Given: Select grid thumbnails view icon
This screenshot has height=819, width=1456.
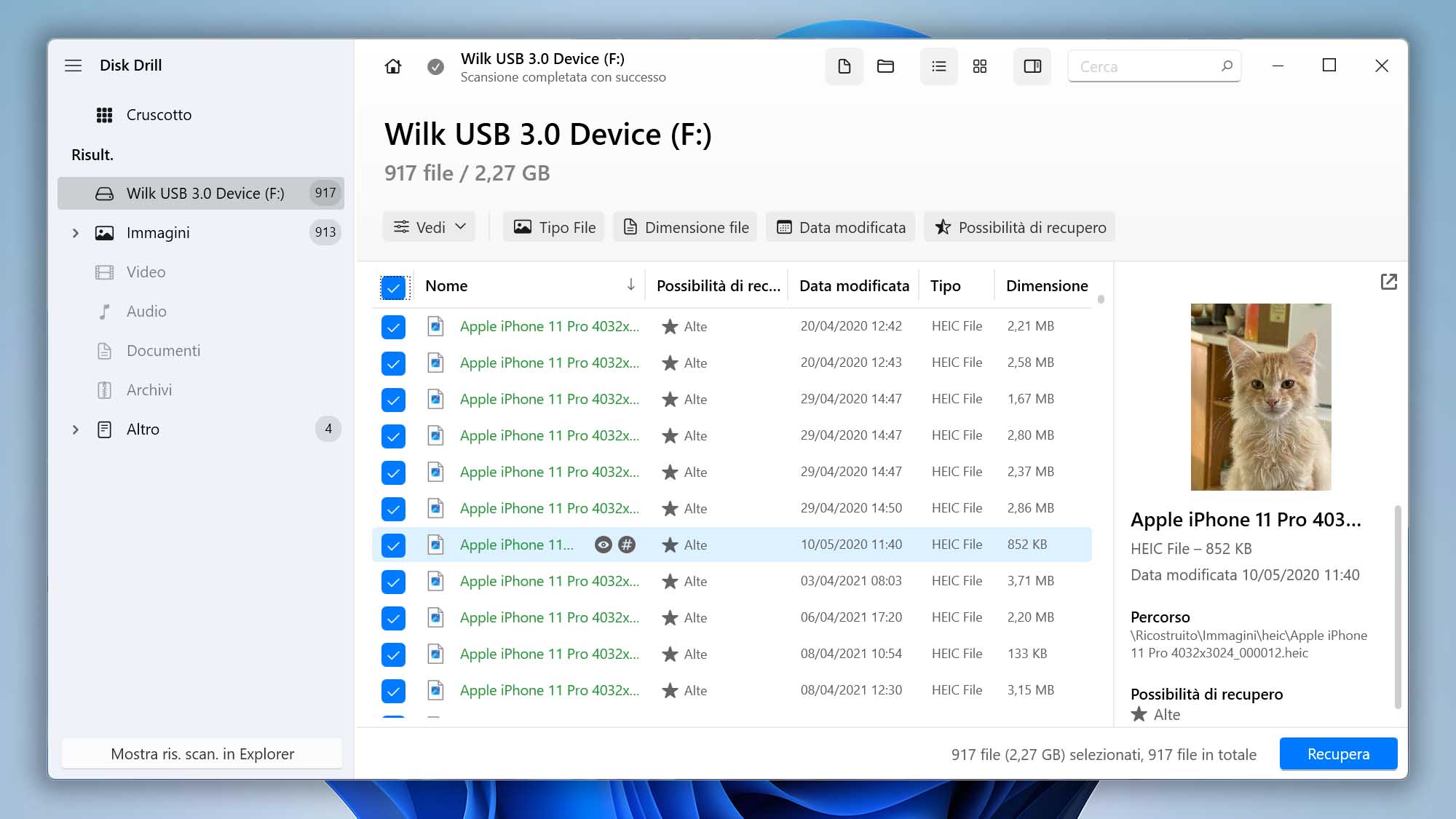Looking at the screenshot, I should pos(980,66).
